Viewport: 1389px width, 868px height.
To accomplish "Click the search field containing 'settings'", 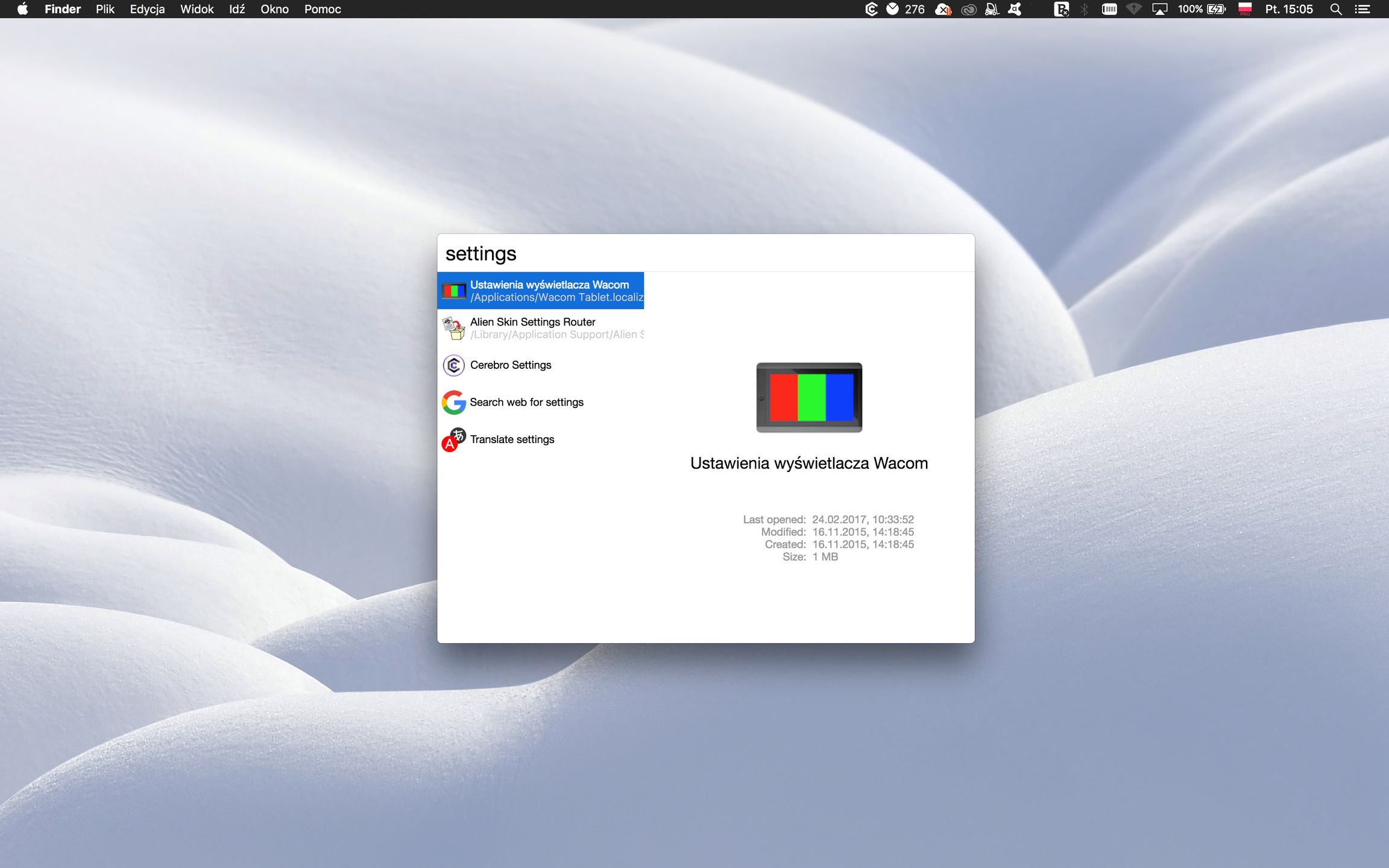I will tap(705, 253).
